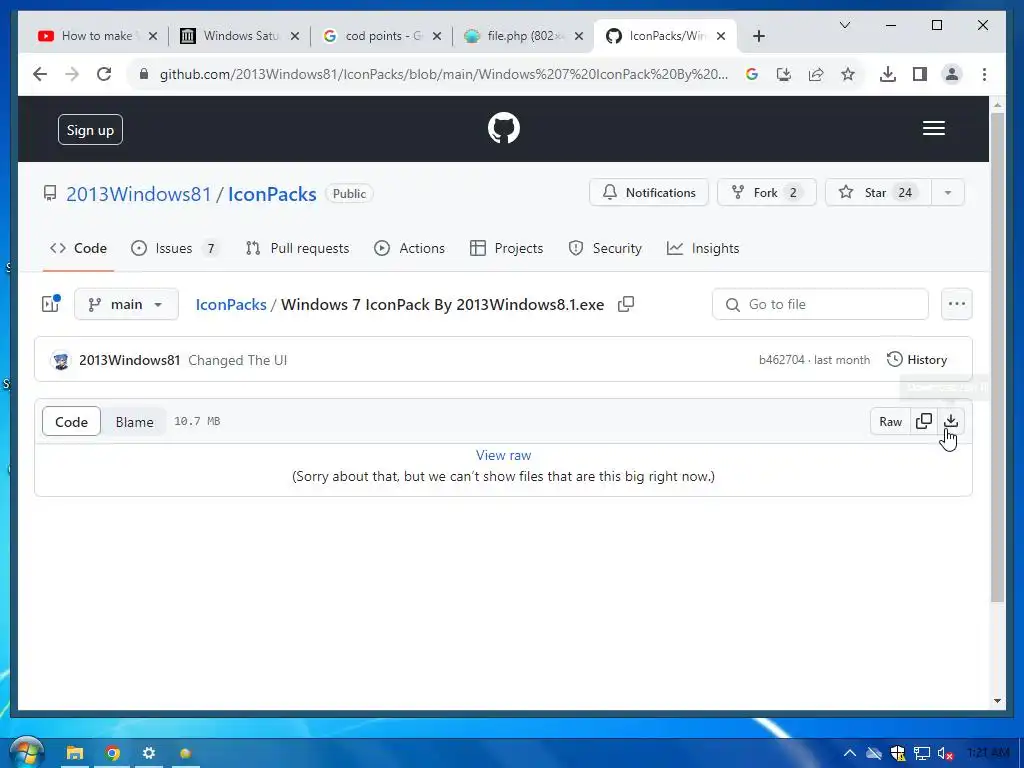Click the install app icon in address bar
Viewport: 1024px width, 768px height.
[784, 74]
